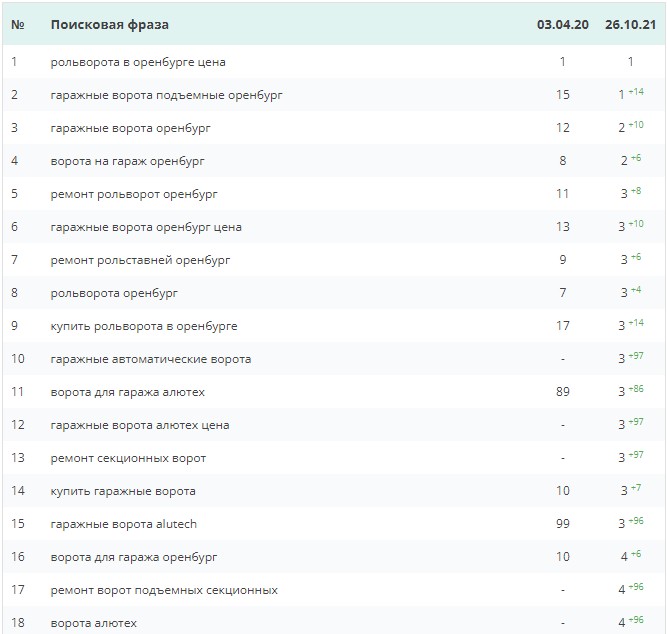The image size is (667, 634).
Task: Open phrase "ремонт рольворот оренбург"
Action: click(x=134, y=194)
